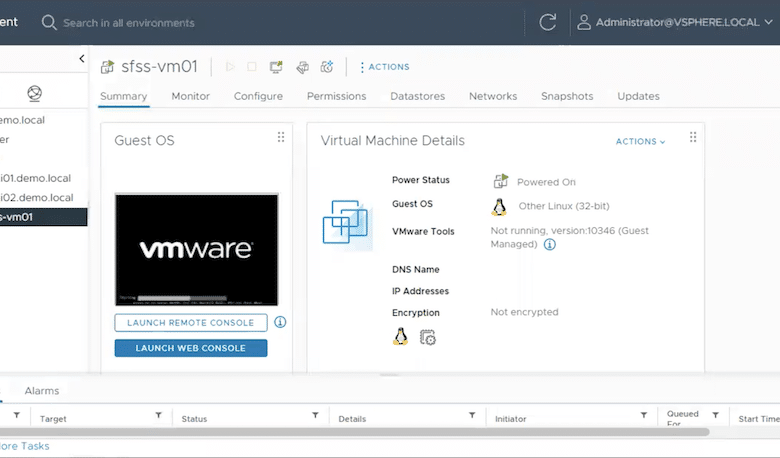Click the Linux penguin icon beside Guest OS
Image resolution: width=780 pixels, height=458 pixels.
coord(499,207)
